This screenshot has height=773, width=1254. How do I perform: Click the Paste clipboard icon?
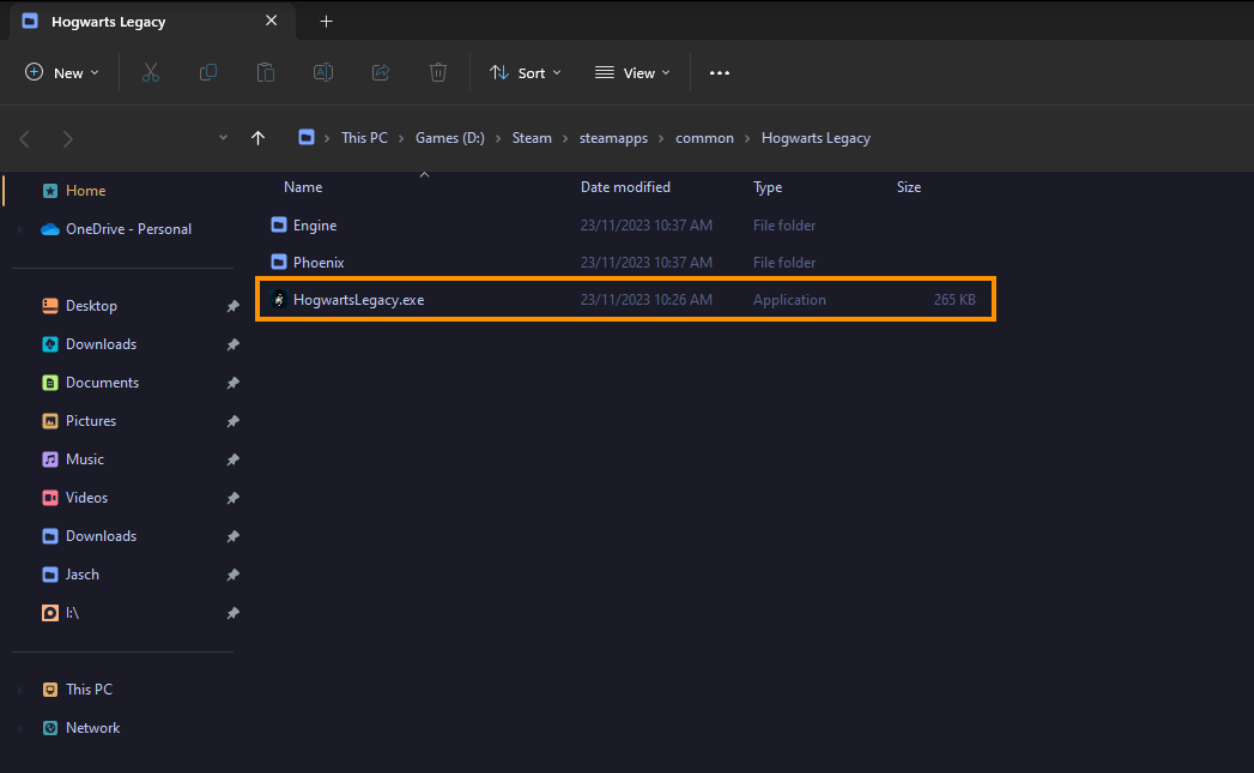click(265, 72)
